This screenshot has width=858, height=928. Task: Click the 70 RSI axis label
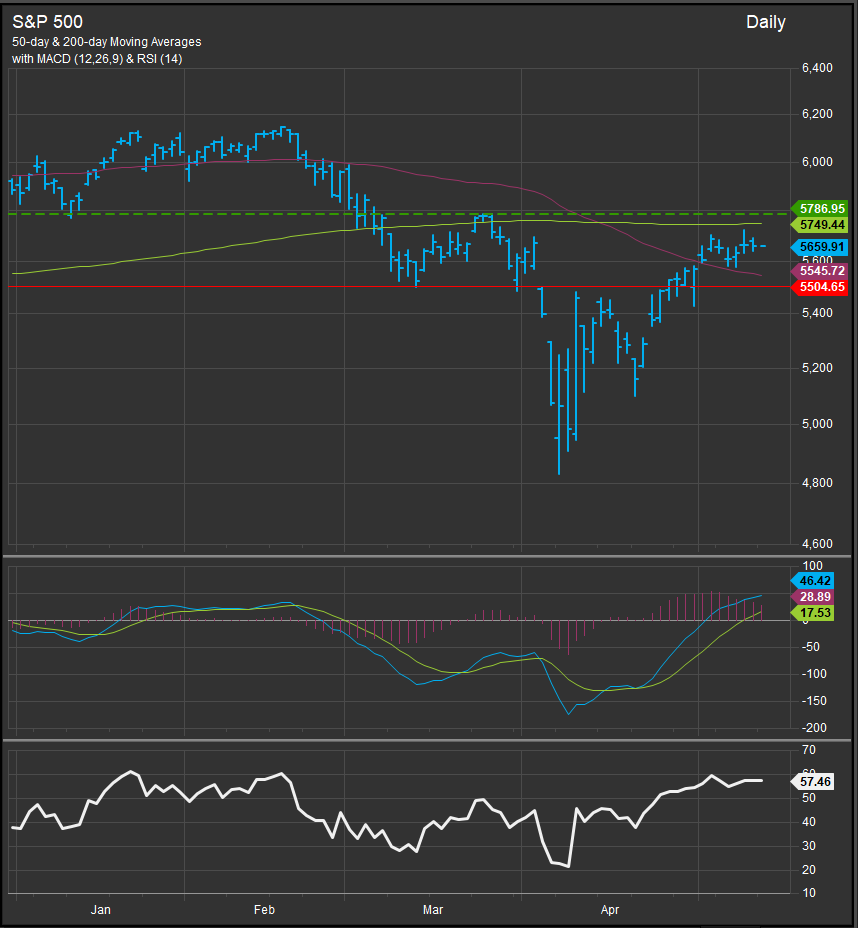[809, 750]
